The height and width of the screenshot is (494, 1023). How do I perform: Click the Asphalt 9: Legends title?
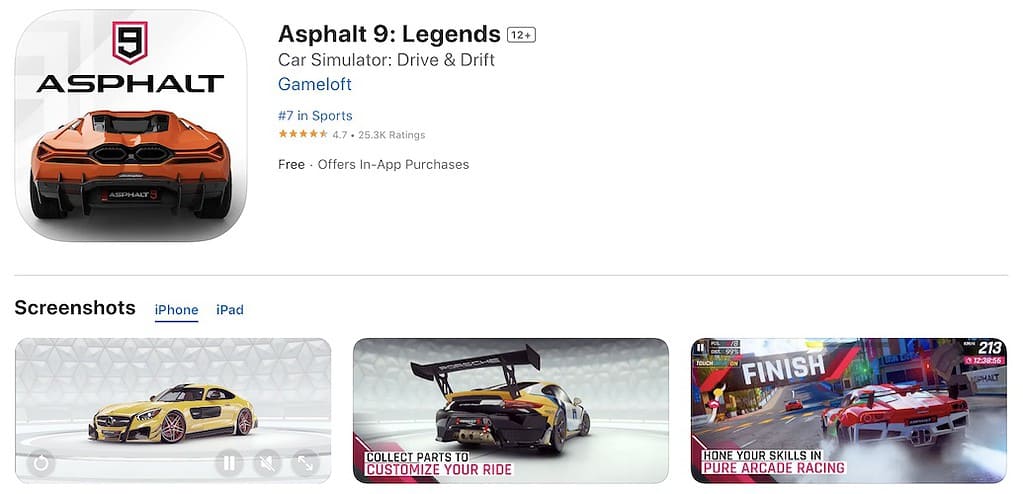[x=389, y=33]
